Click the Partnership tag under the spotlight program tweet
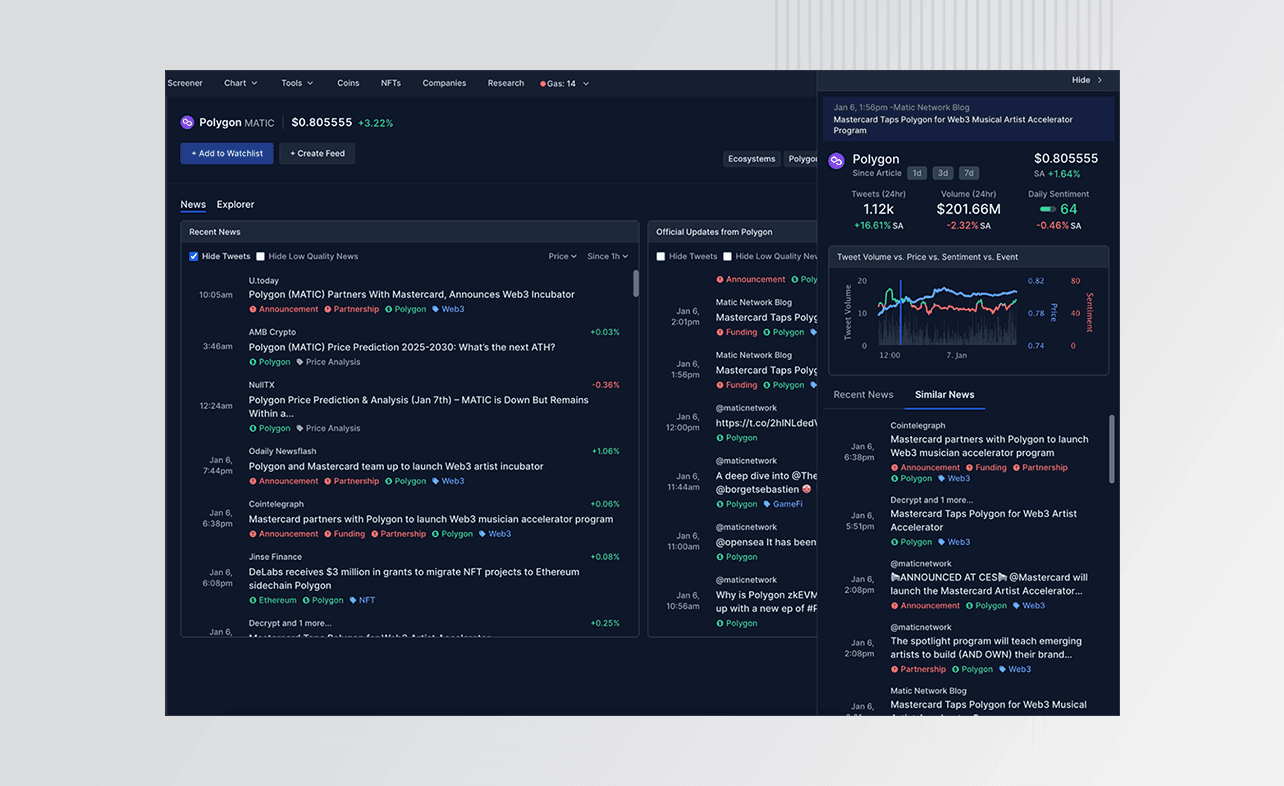 coord(918,670)
